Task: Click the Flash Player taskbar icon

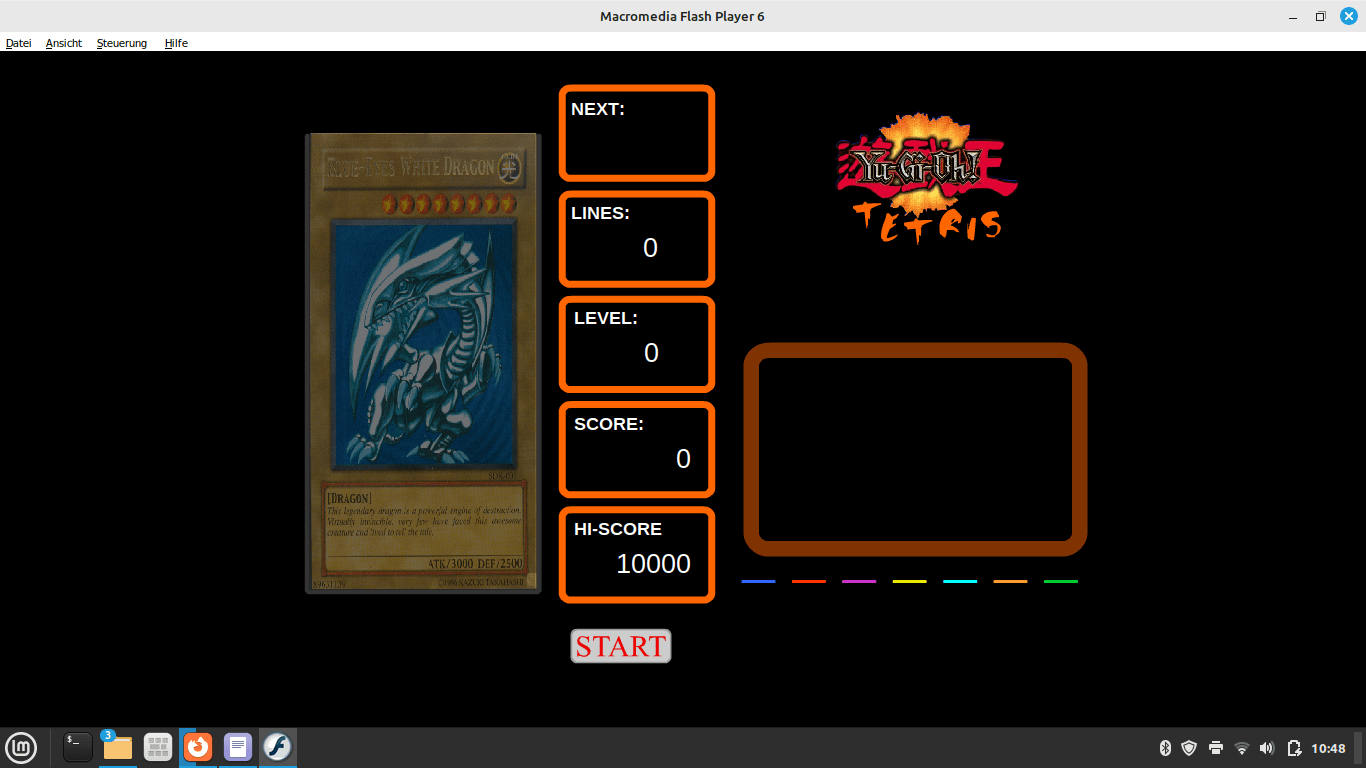Action: click(277, 747)
